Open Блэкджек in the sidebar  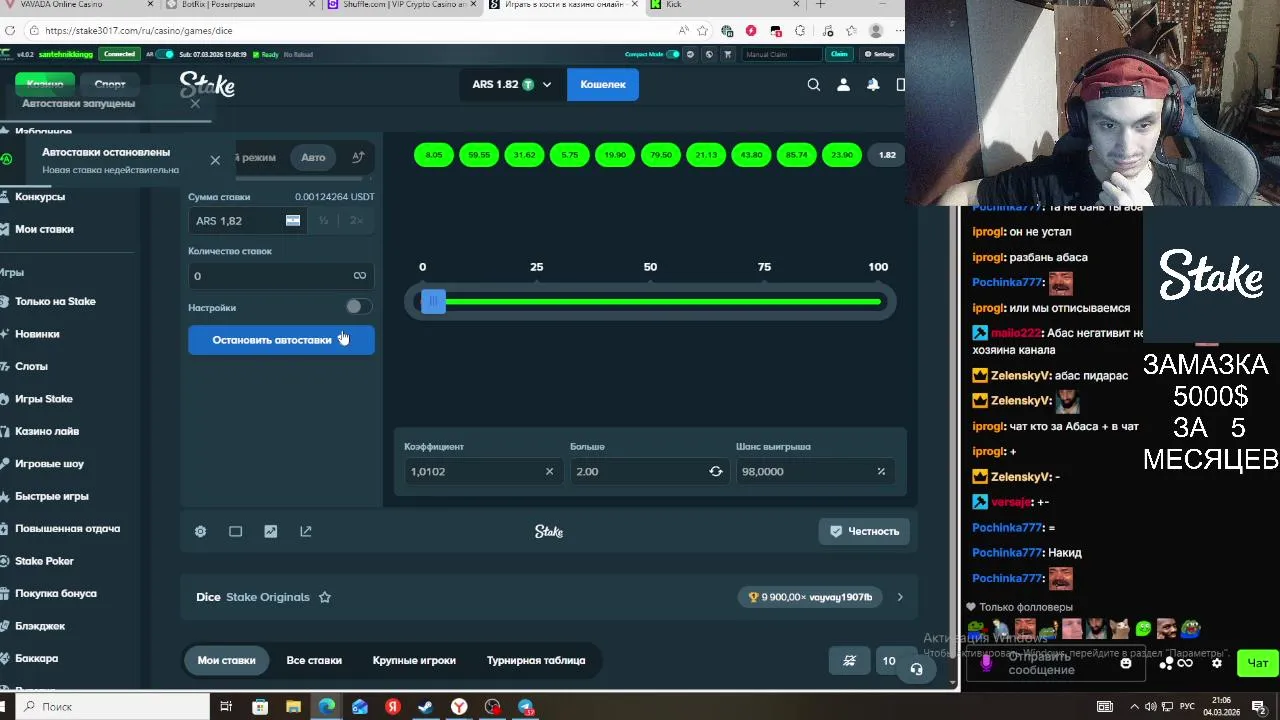(x=40, y=626)
